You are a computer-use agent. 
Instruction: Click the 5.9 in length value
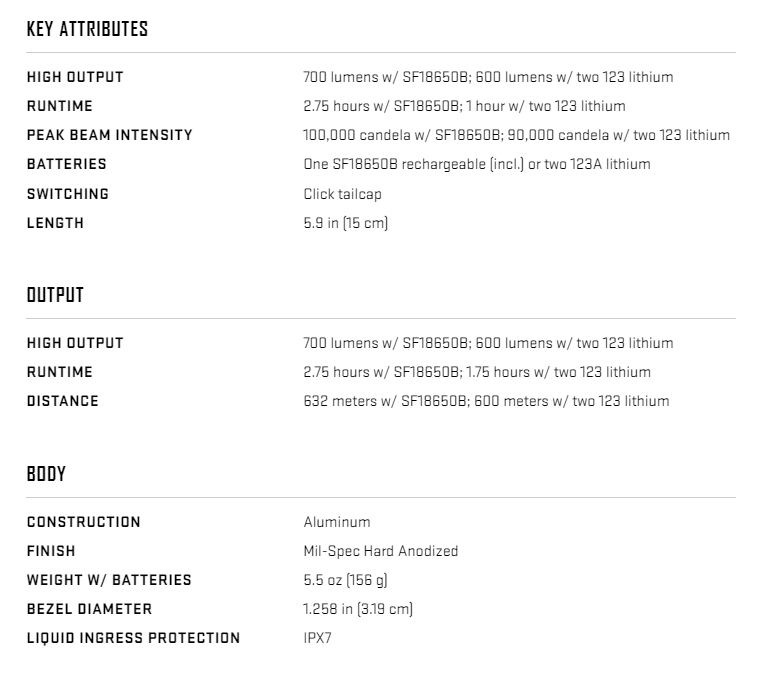point(346,223)
